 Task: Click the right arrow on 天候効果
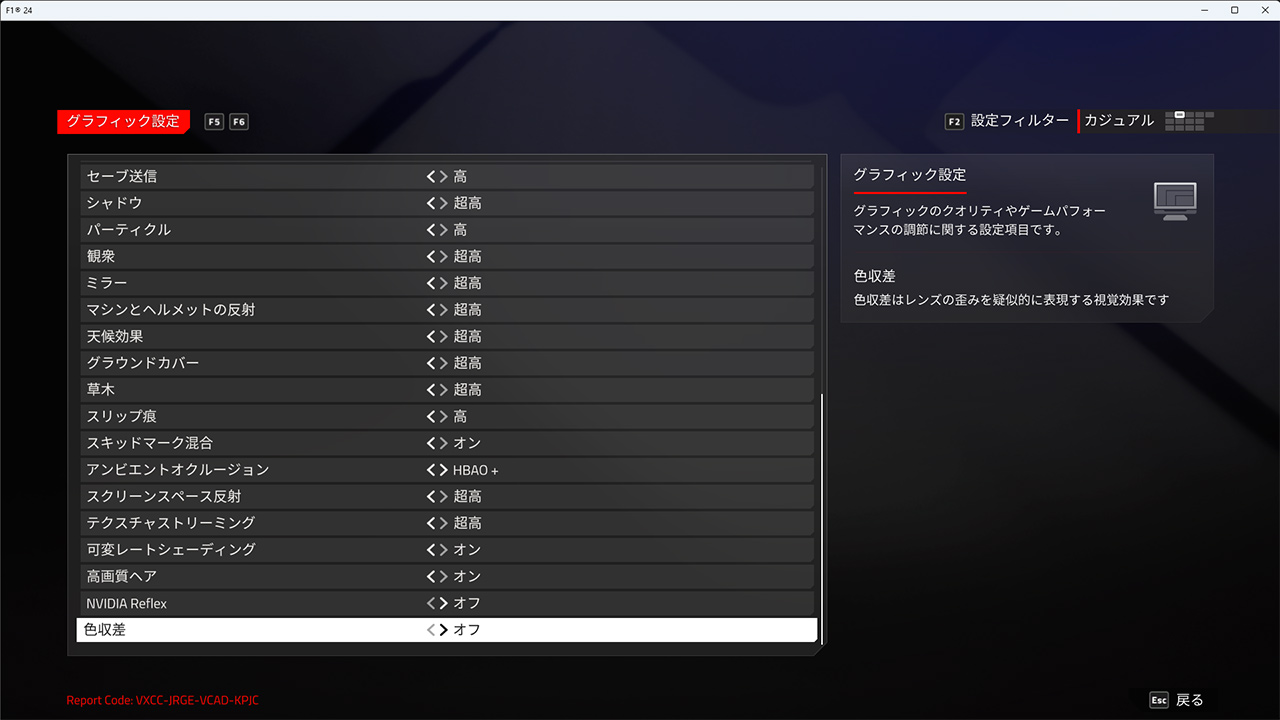pos(443,336)
